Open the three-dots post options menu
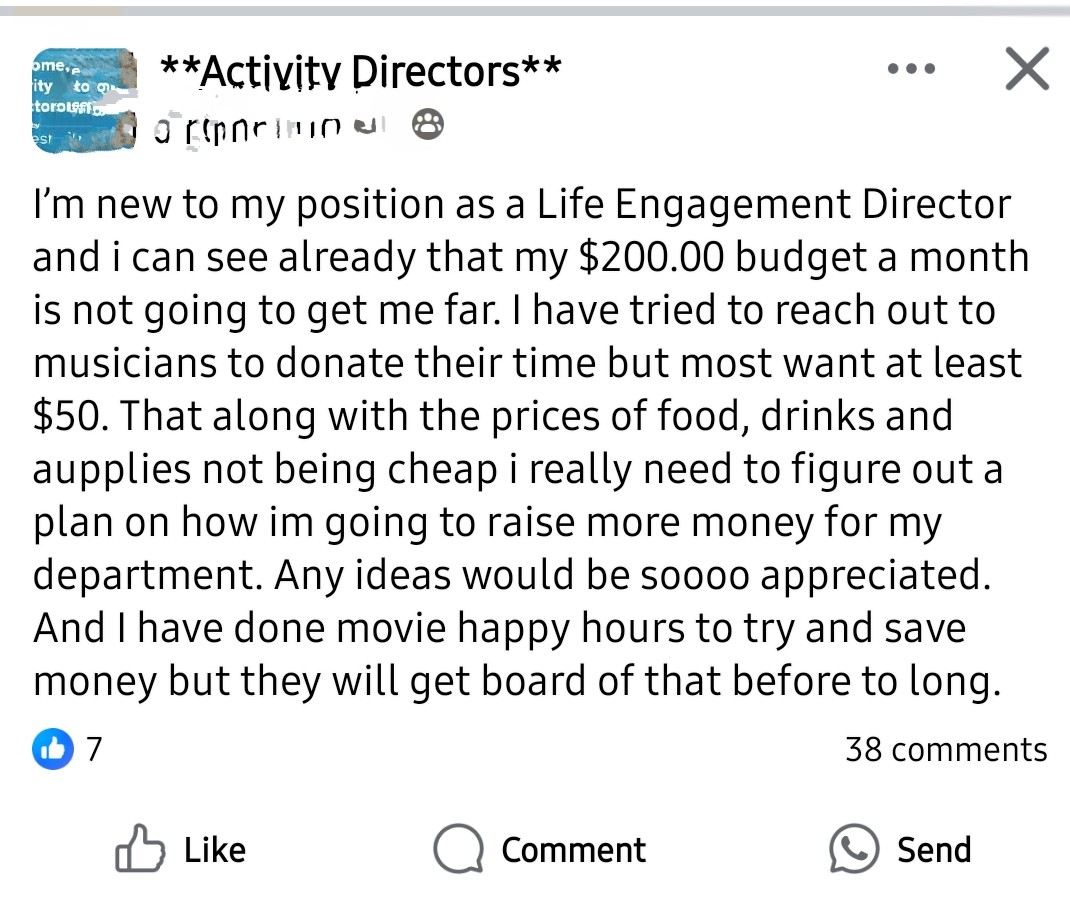1070x899 pixels. point(910,70)
